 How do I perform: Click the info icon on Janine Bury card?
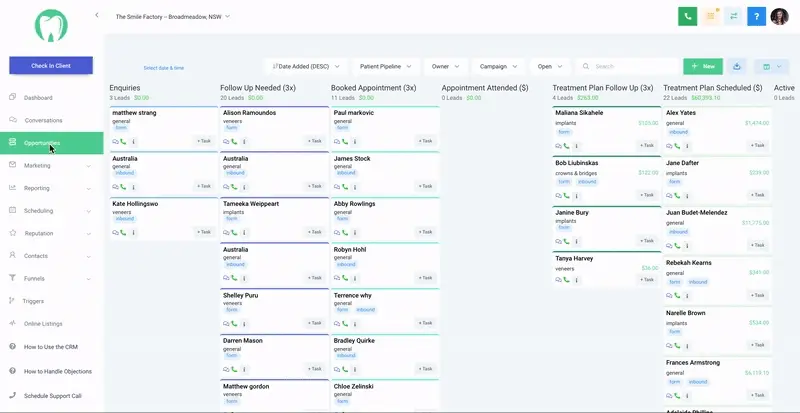coord(576,241)
